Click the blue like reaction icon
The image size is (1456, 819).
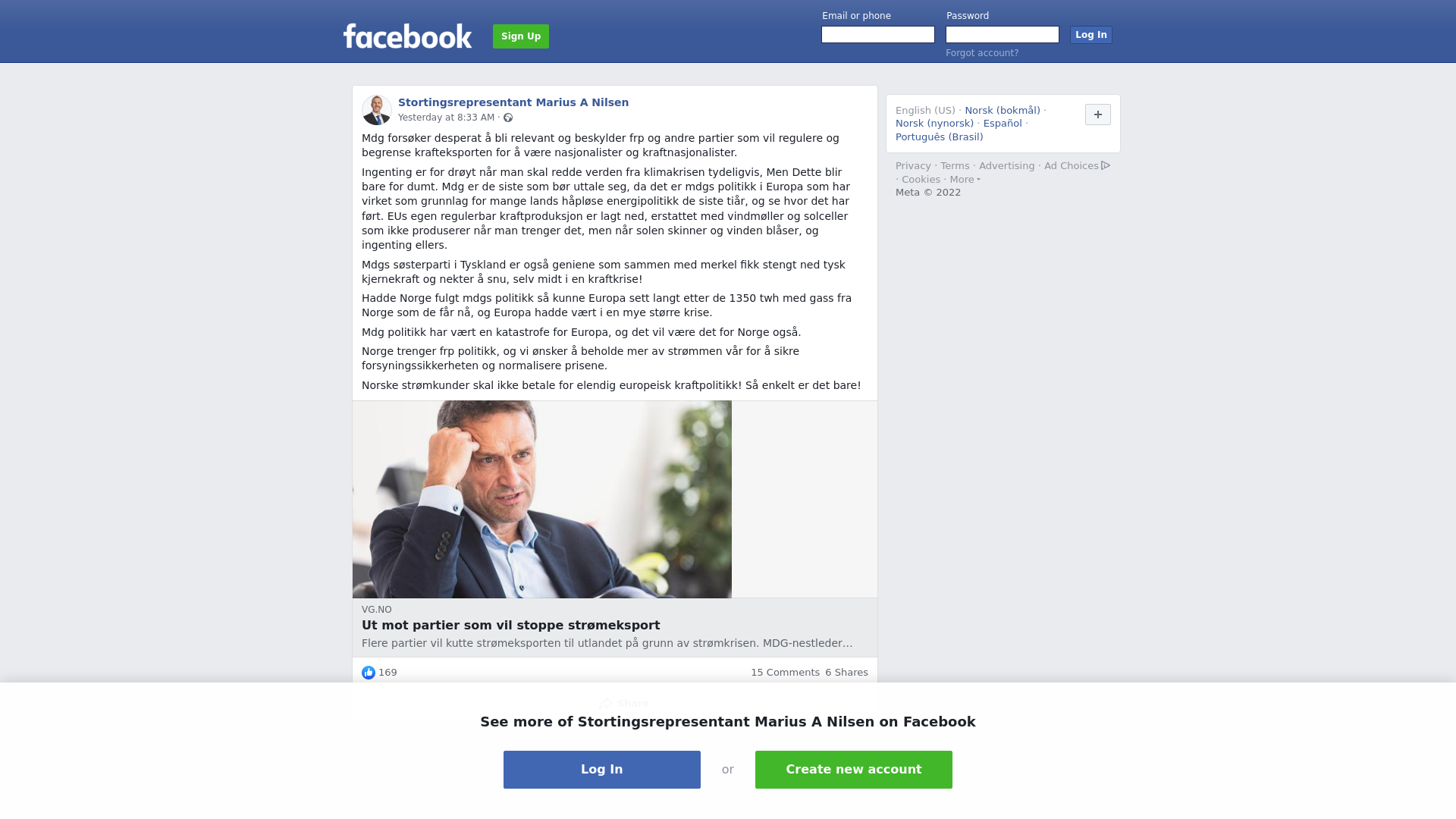pyautogui.click(x=369, y=673)
